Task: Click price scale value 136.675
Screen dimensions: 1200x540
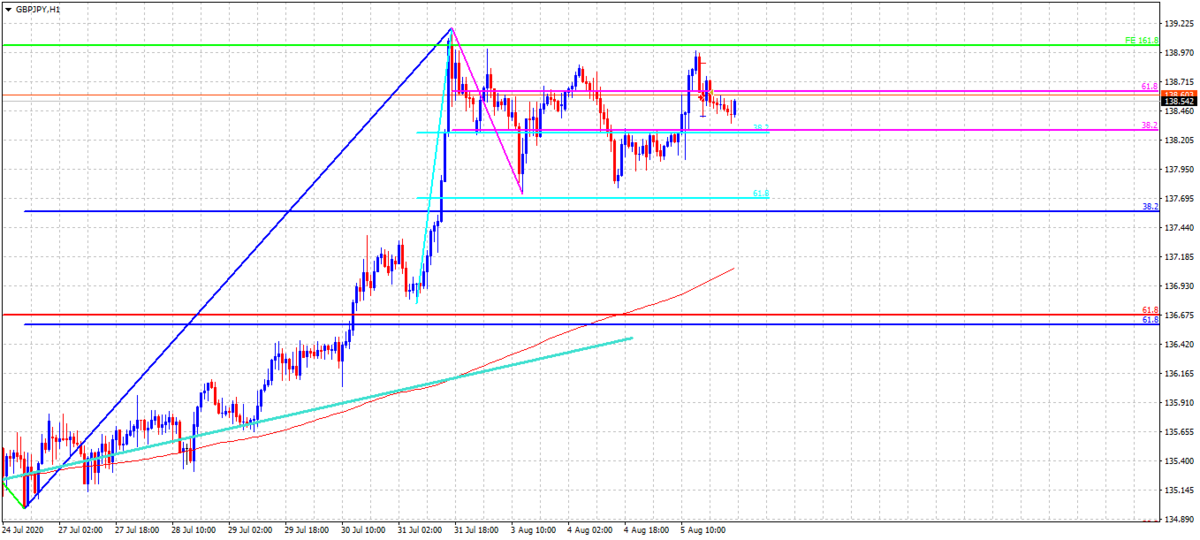Action: point(1179,316)
